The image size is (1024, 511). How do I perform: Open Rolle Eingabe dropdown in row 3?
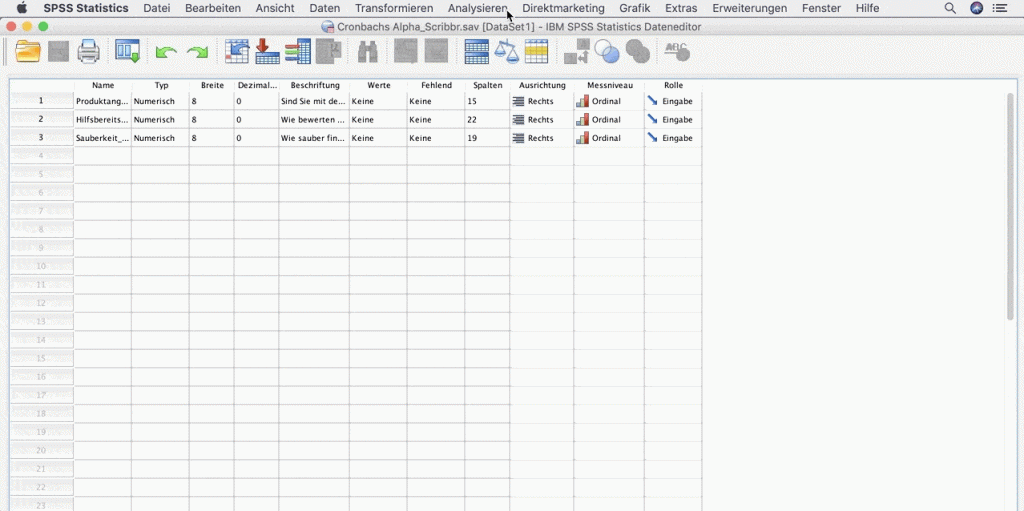point(673,138)
